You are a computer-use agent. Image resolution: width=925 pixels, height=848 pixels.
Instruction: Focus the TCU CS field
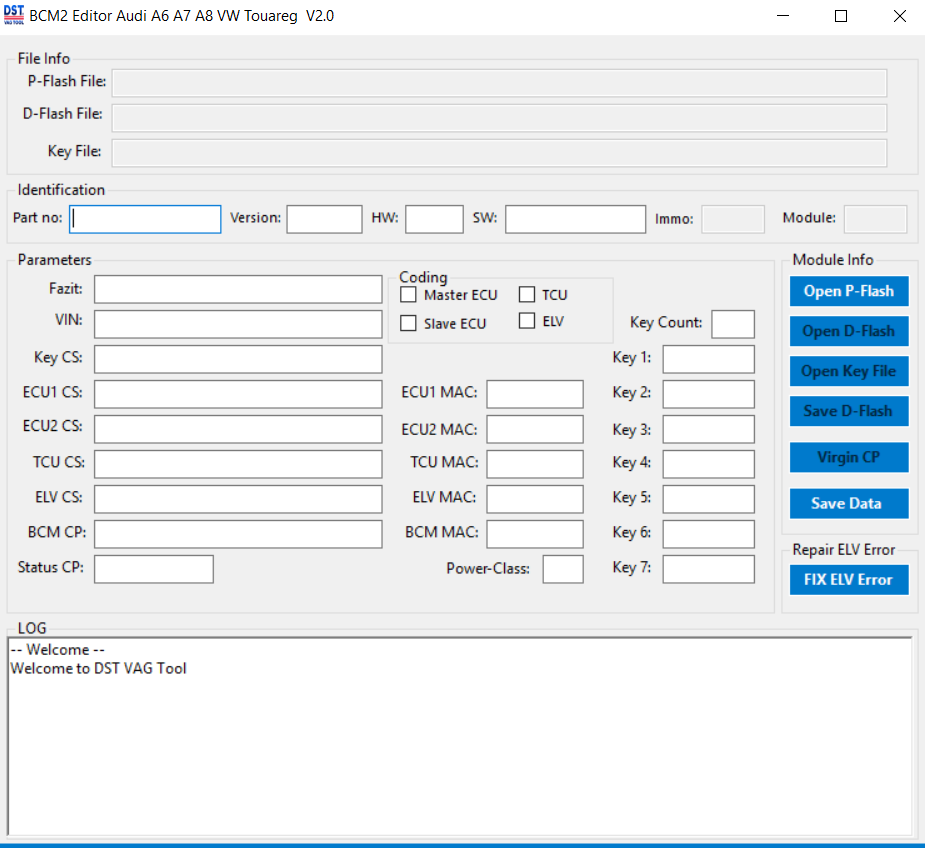tap(238, 464)
